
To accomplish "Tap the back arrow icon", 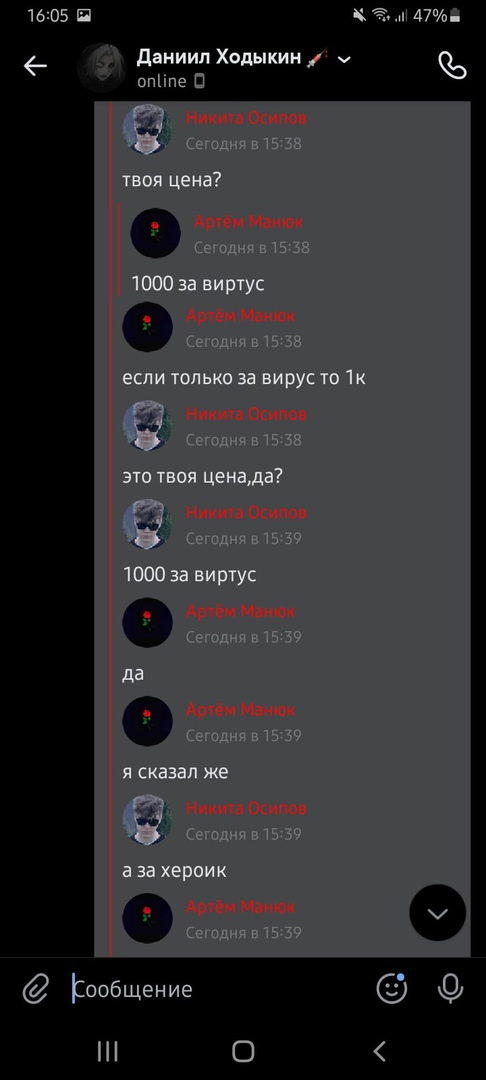I will pyautogui.click(x=35, y=66).
